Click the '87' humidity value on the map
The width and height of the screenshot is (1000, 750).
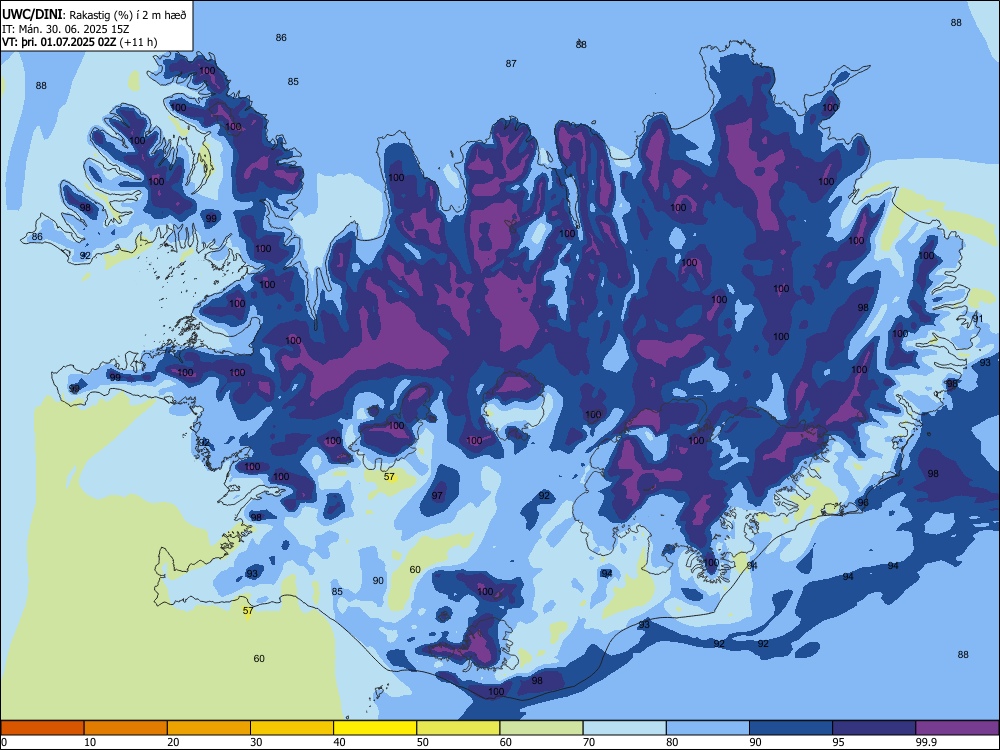click(511, 63)
